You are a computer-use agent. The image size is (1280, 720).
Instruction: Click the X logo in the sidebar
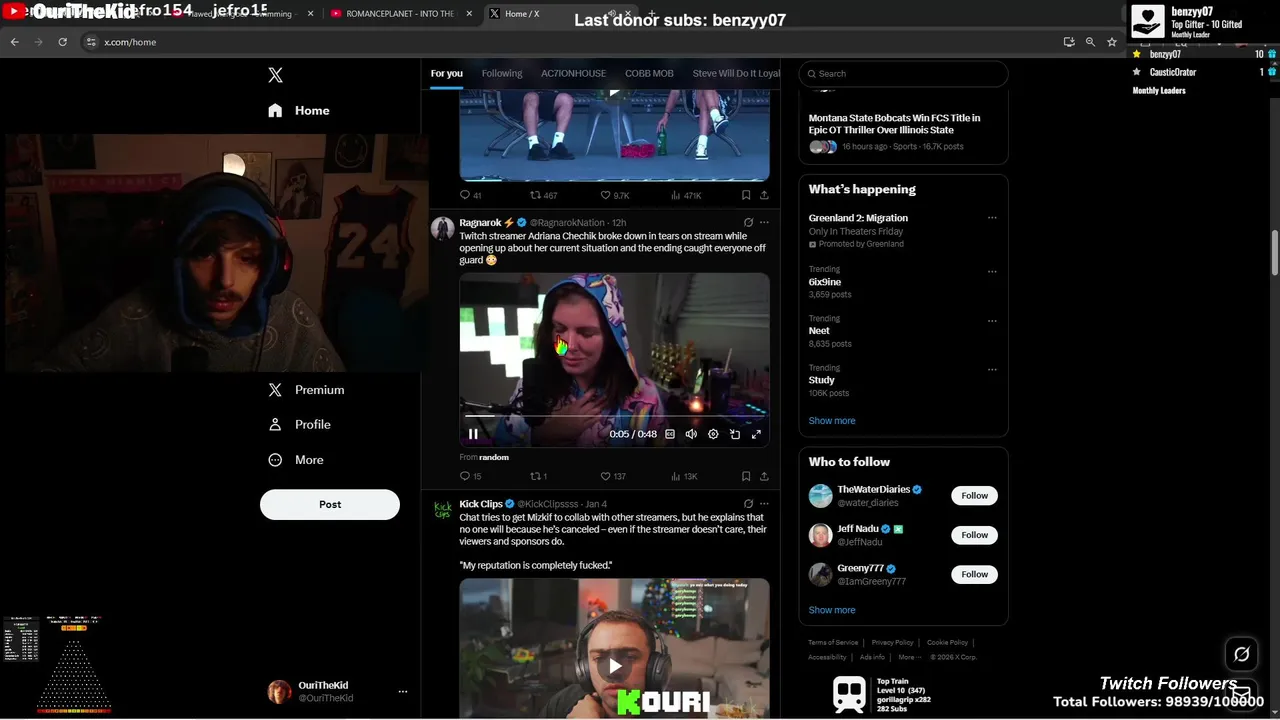pyautogui.click(x=275, y=75)
